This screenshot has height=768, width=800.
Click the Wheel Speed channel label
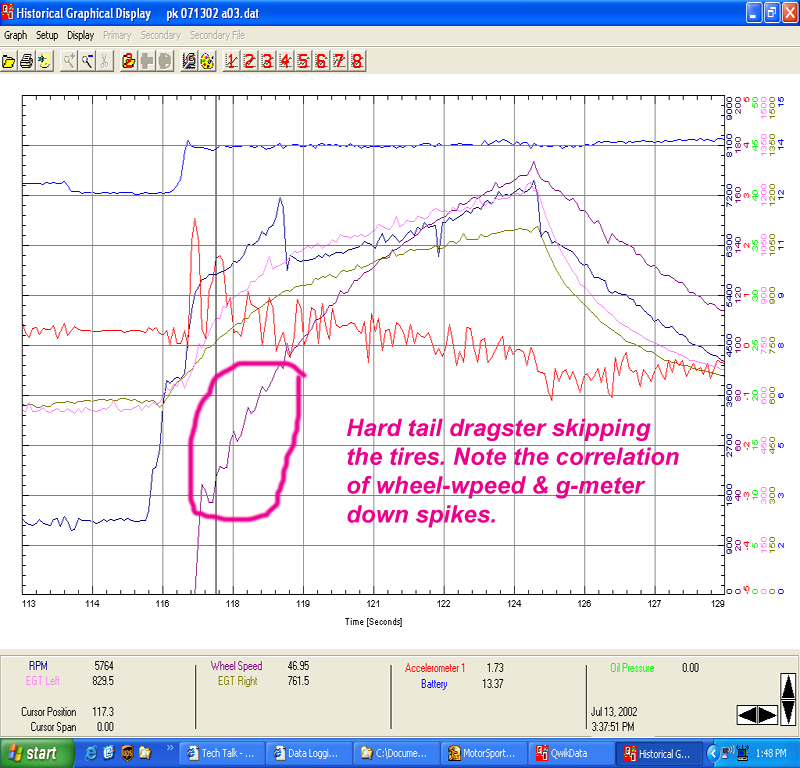click(x=236, y=666)
